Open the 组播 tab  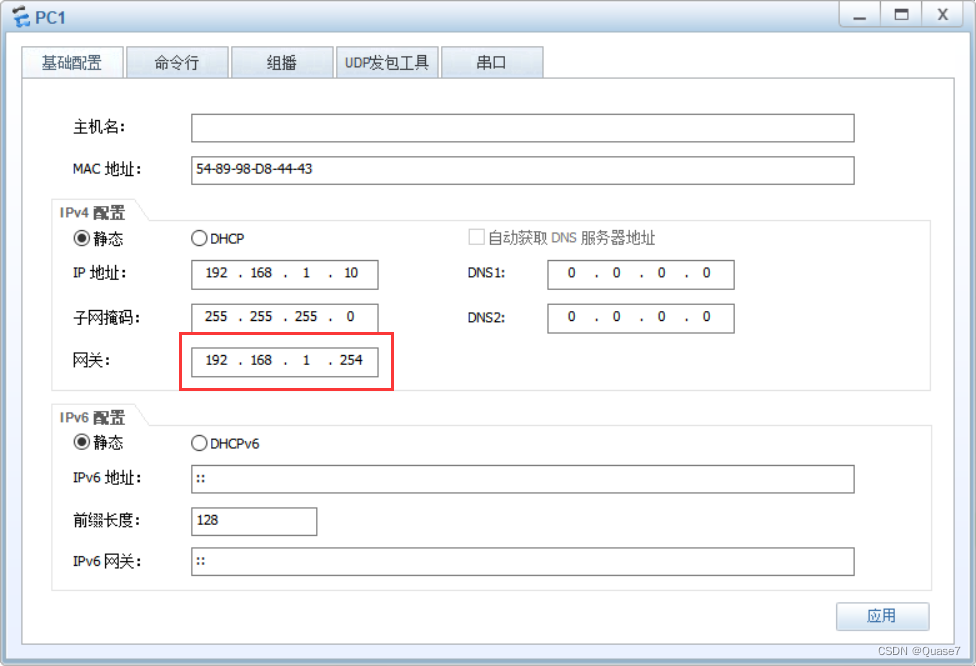[x=282, y=62]
